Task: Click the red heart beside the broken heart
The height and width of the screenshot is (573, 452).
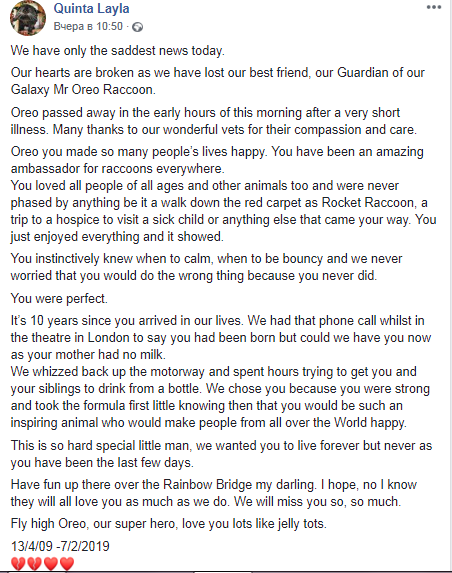Action: (50, 563)
